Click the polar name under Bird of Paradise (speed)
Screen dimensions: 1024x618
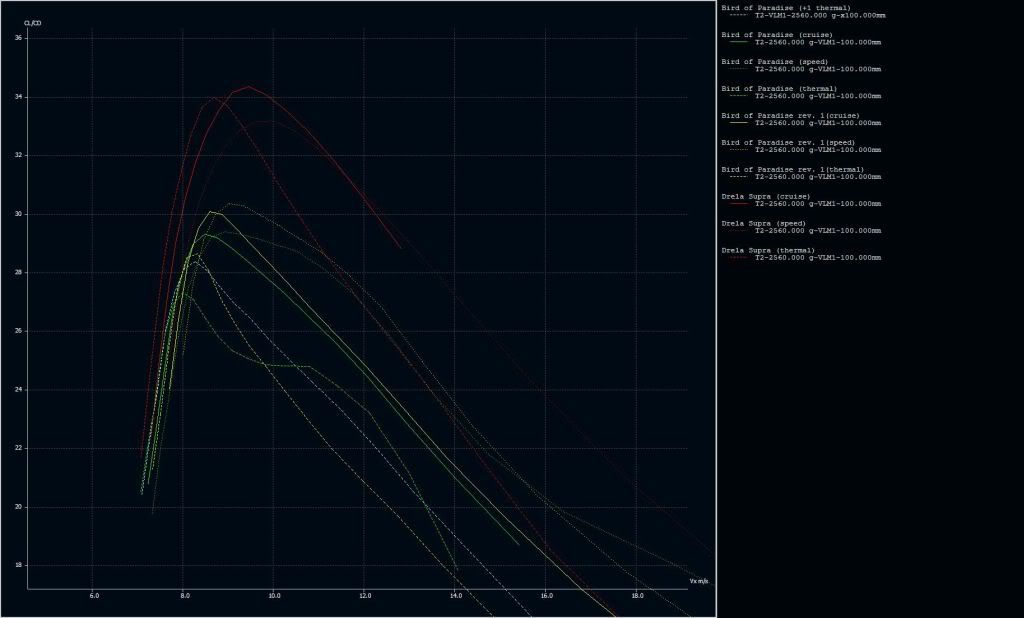coord(818,69)
